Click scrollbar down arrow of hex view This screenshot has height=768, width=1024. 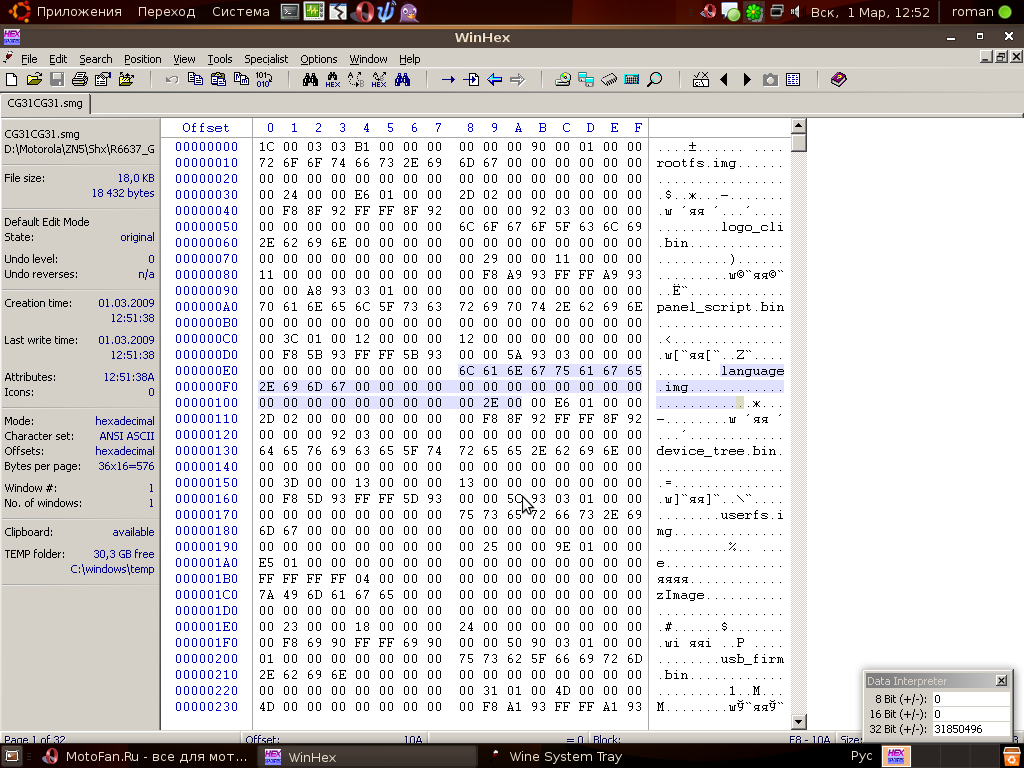pos(798,722)
